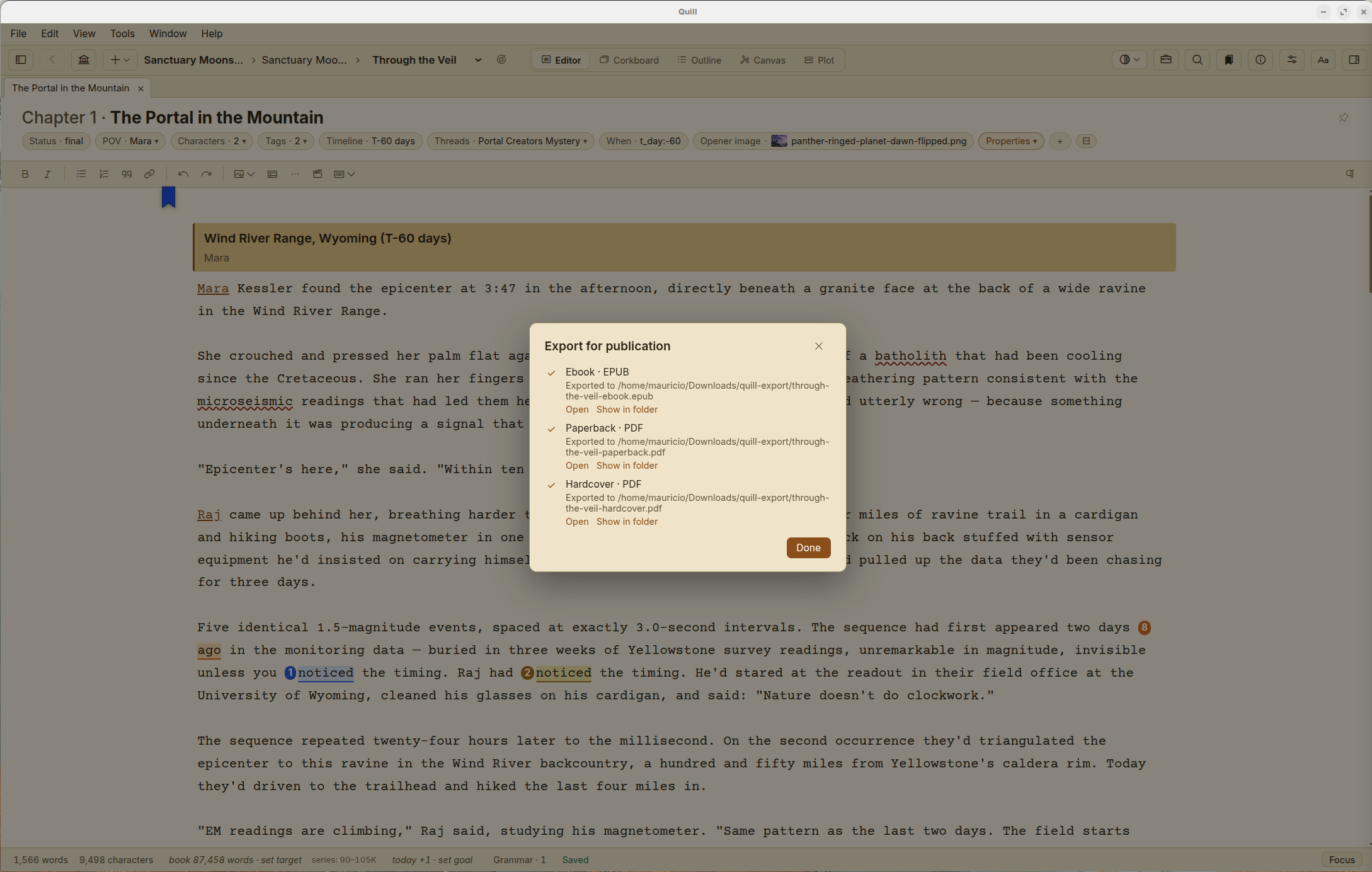Viewport: 1372px width, 872px height.
Task: Click the blue bookmark marker
Action: click(x=168, y=197)
